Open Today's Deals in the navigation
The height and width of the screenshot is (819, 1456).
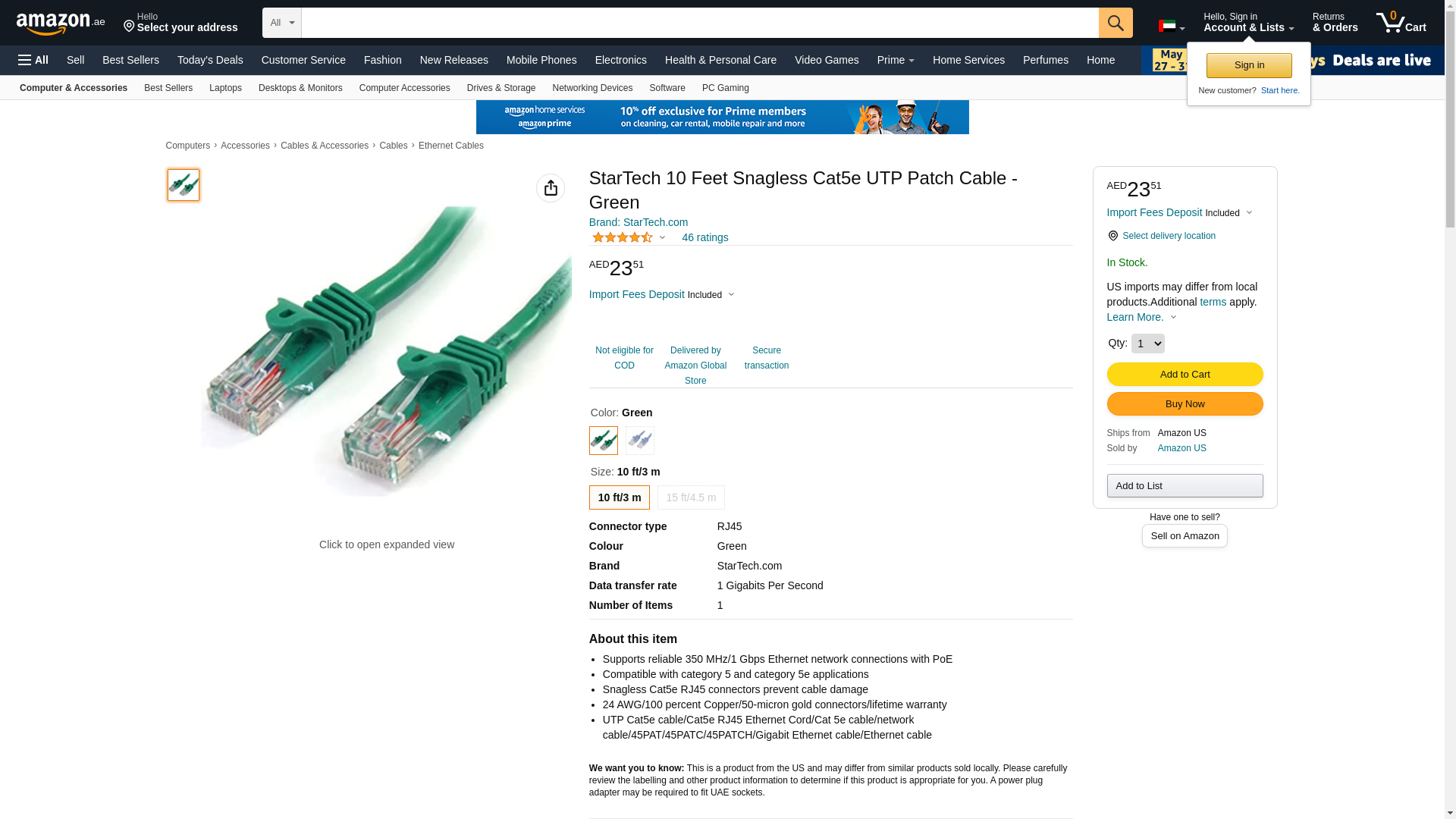click(x=210, y=60)
